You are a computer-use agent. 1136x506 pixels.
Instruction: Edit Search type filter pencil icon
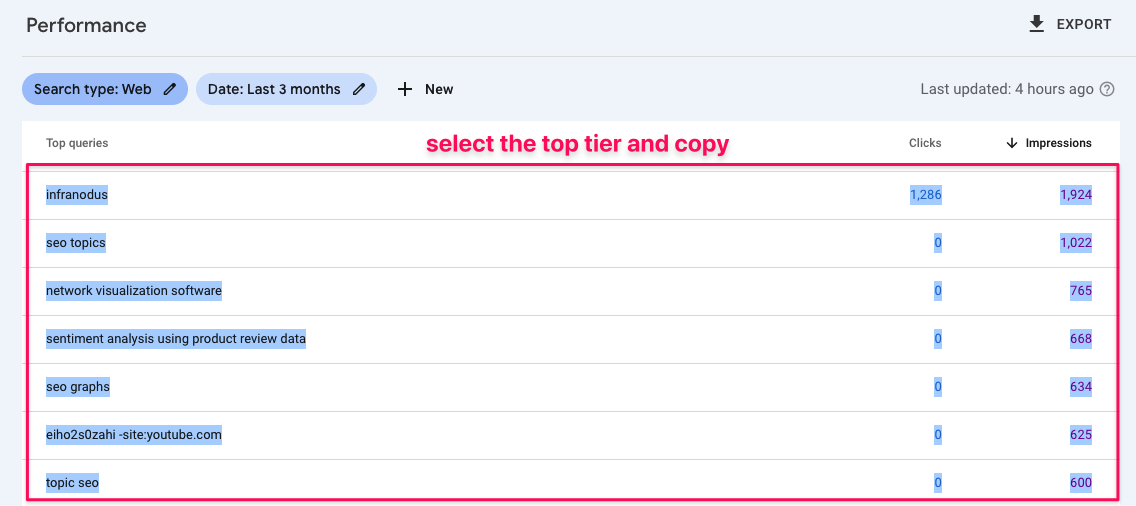[170, 89]
